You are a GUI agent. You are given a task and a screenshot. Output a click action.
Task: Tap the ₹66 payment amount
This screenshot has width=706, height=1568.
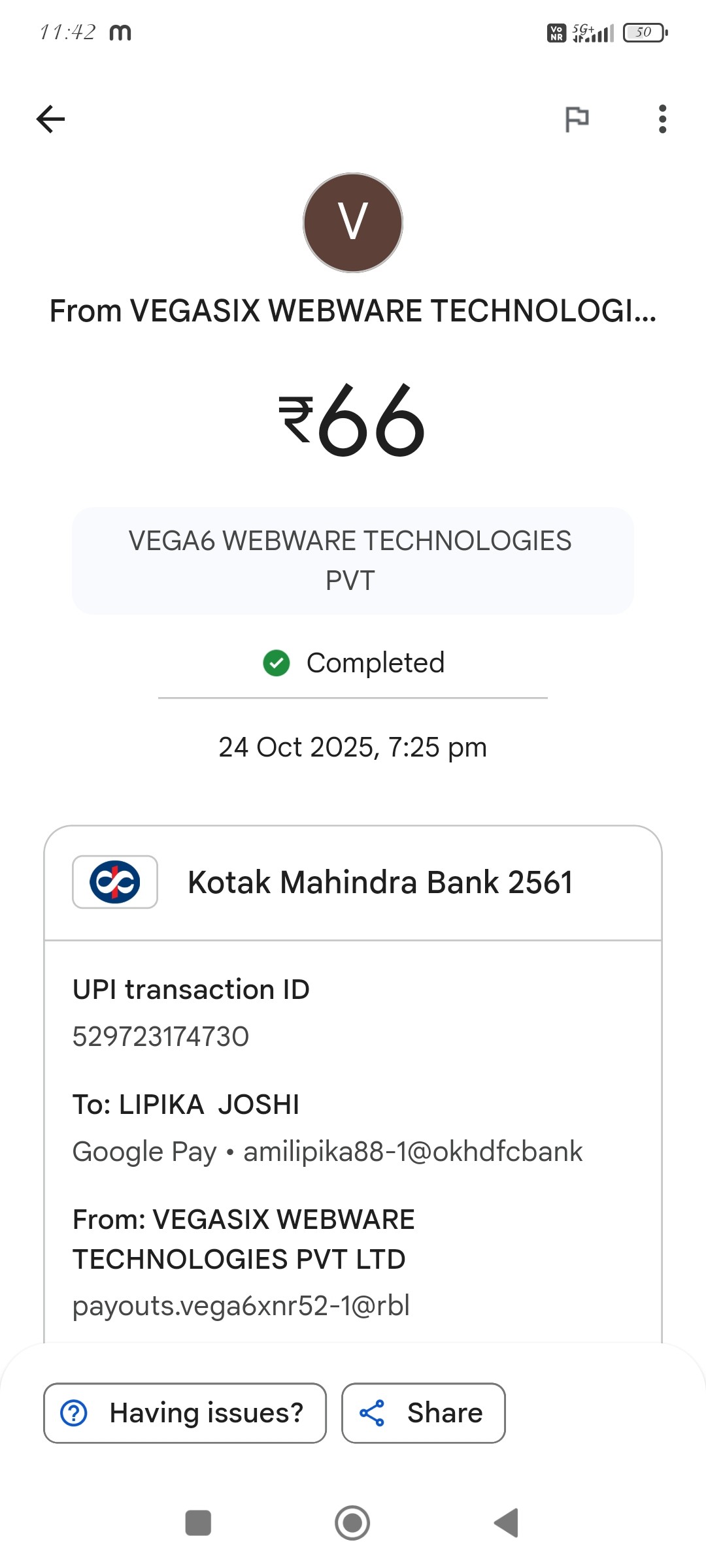(x=353, y=420)
